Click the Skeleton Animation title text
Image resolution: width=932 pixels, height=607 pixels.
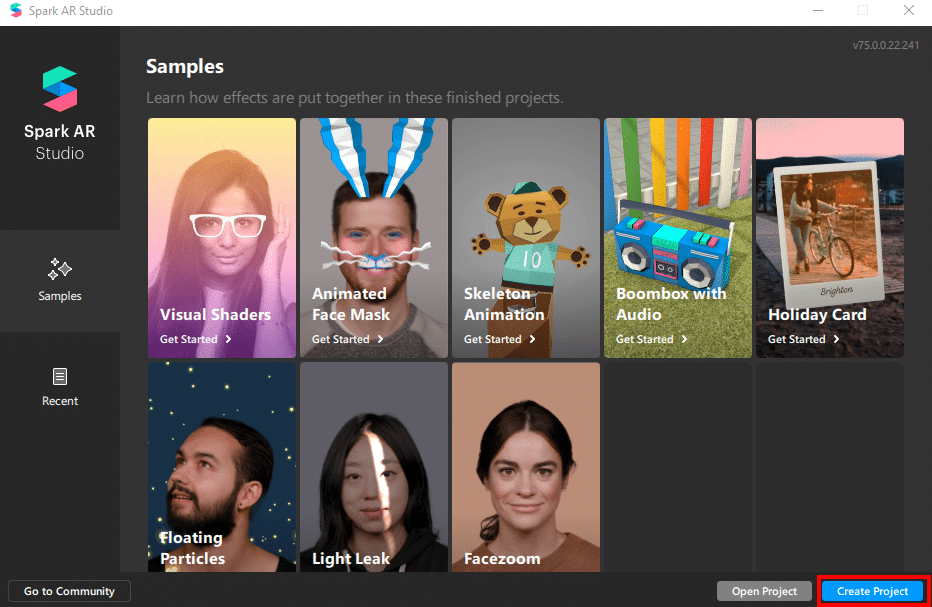coord(504,304)
